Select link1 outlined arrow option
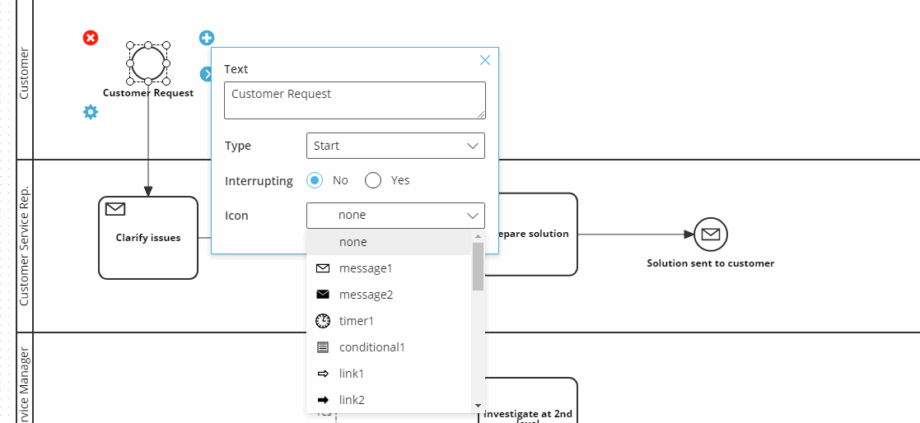Viewport: 920px width, 423px height. [351, 373]
